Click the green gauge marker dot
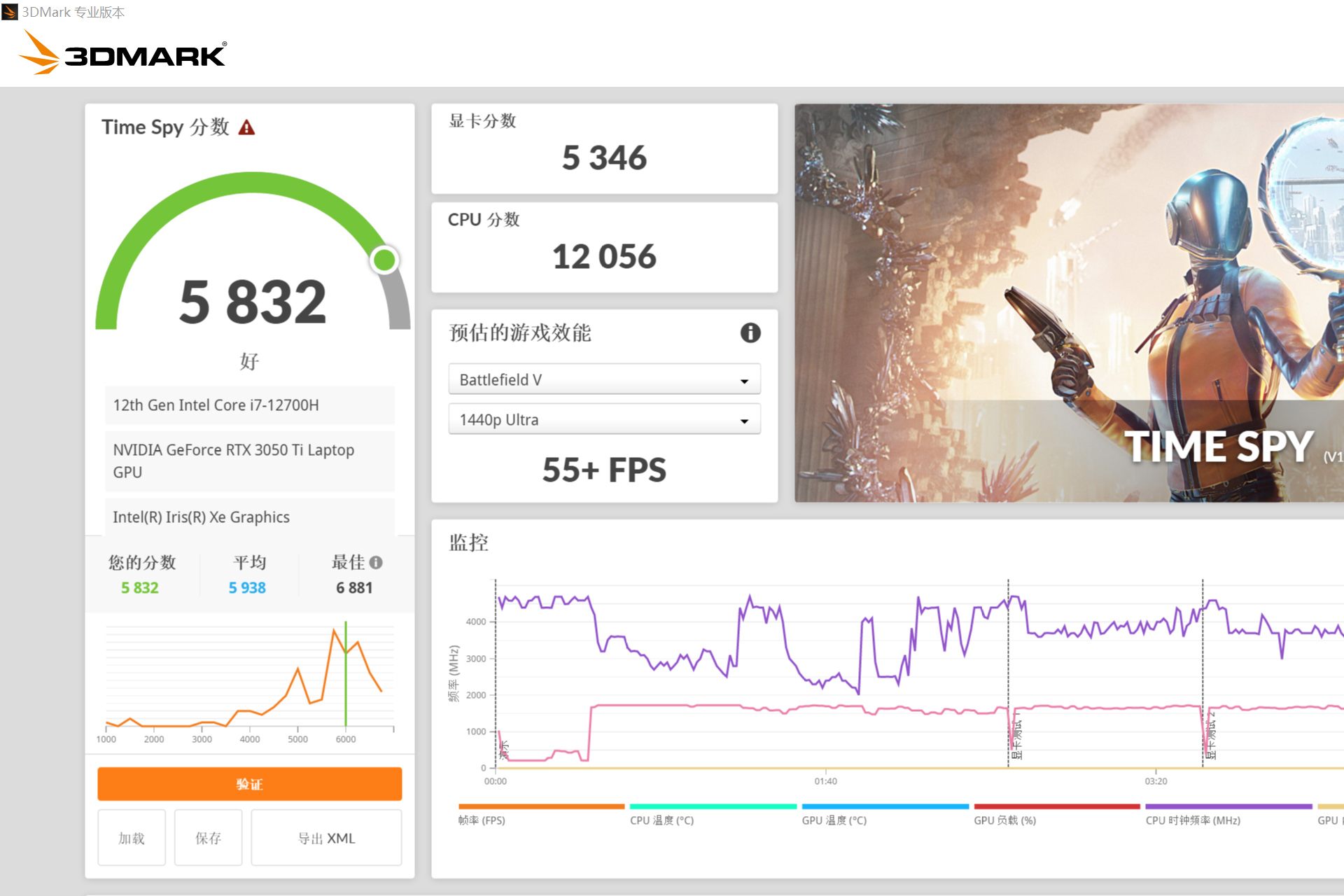The image size is (1344, 896). (384, 260)
